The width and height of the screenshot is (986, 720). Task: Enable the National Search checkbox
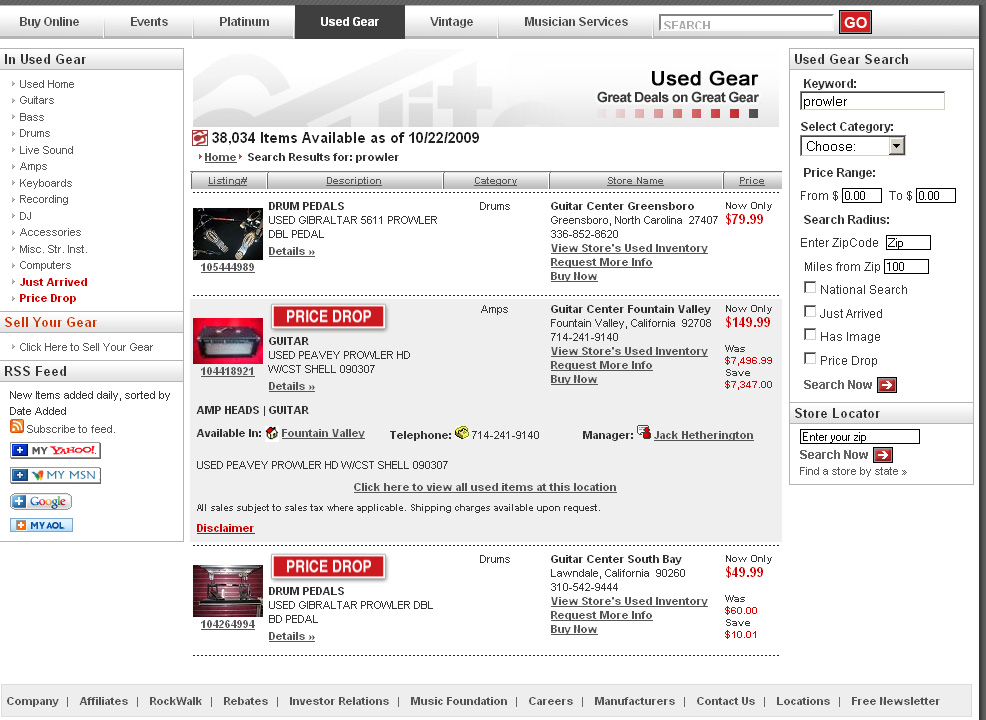810,288
